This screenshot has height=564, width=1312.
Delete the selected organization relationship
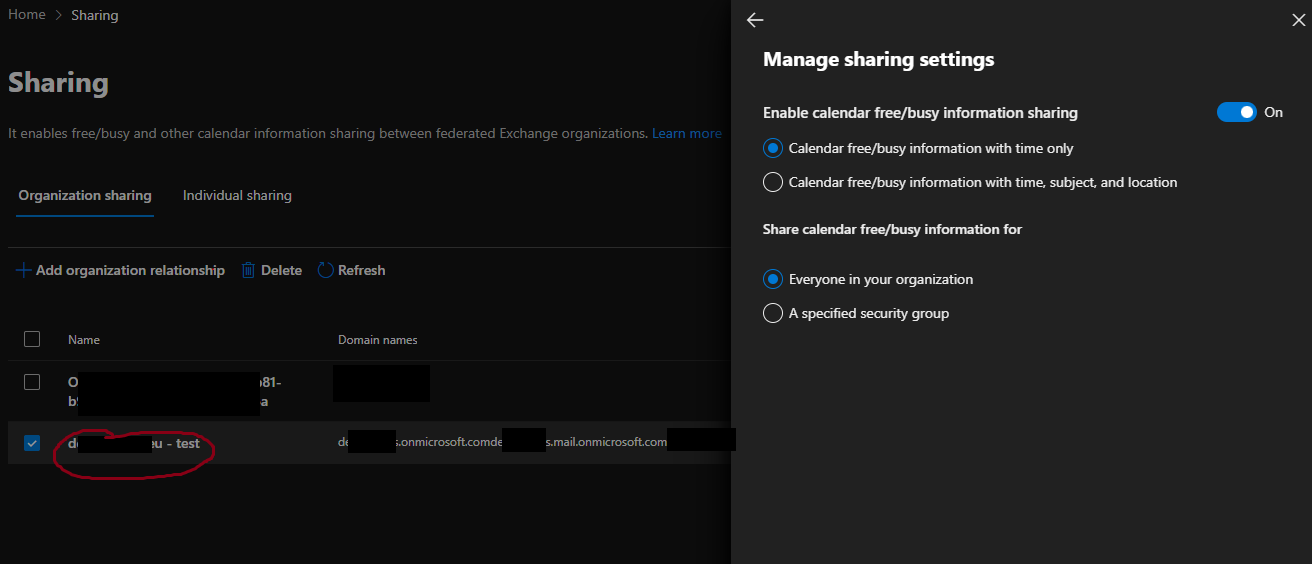271,270
